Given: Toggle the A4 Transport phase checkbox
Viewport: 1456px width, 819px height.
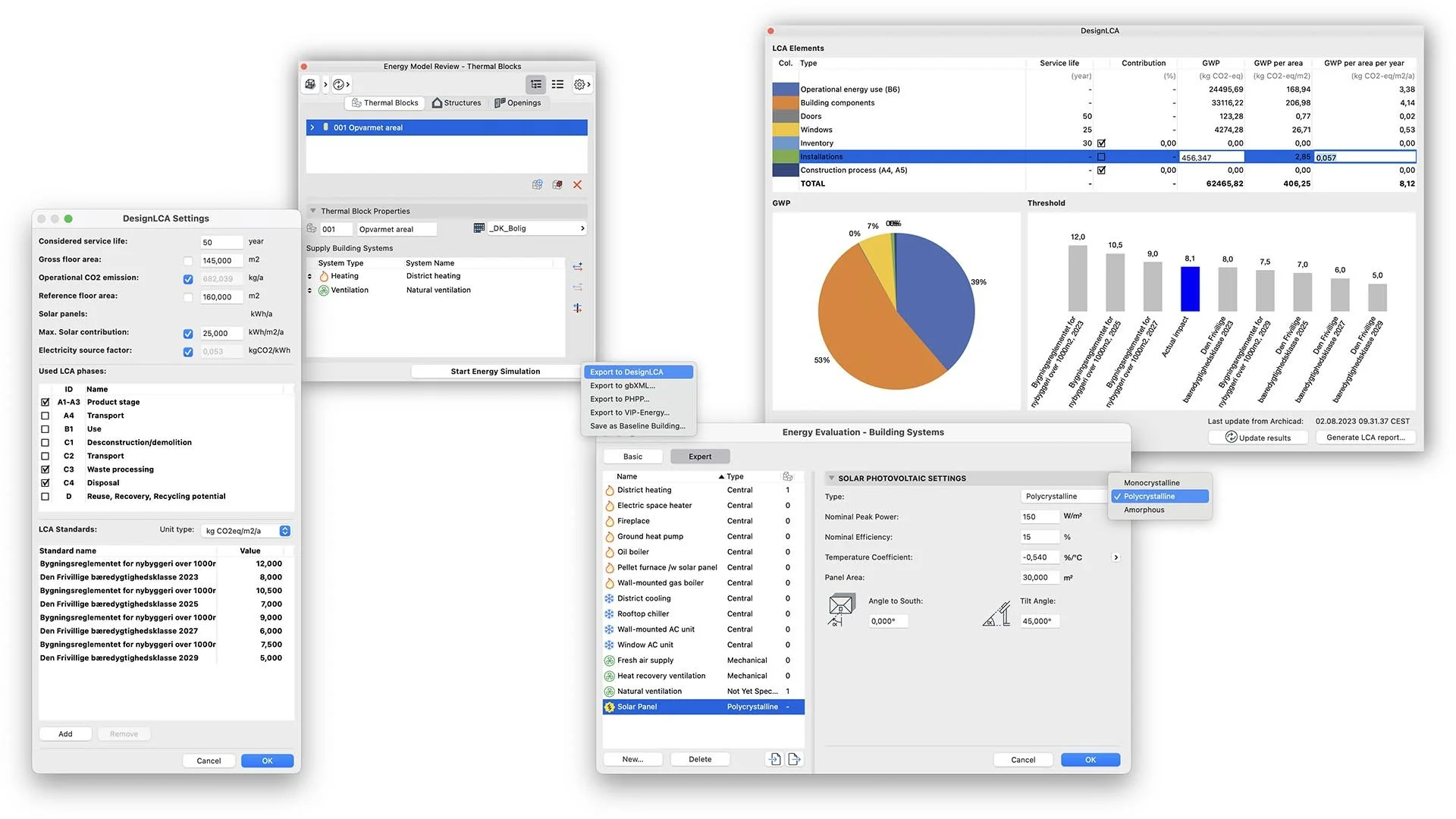Looking at the screenshot, I should (45, 416).
